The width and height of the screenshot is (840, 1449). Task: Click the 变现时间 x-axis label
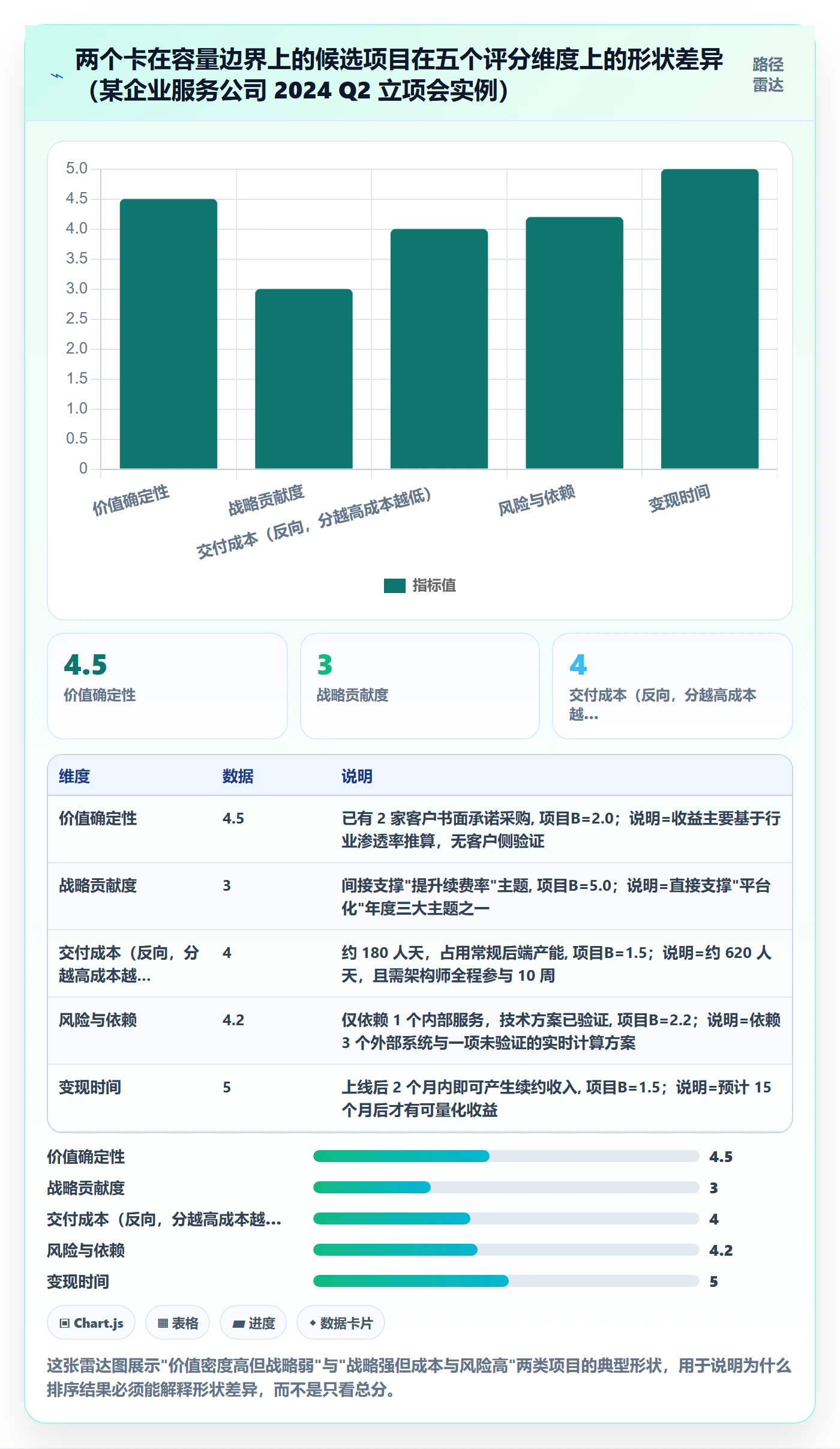[679, 498]
